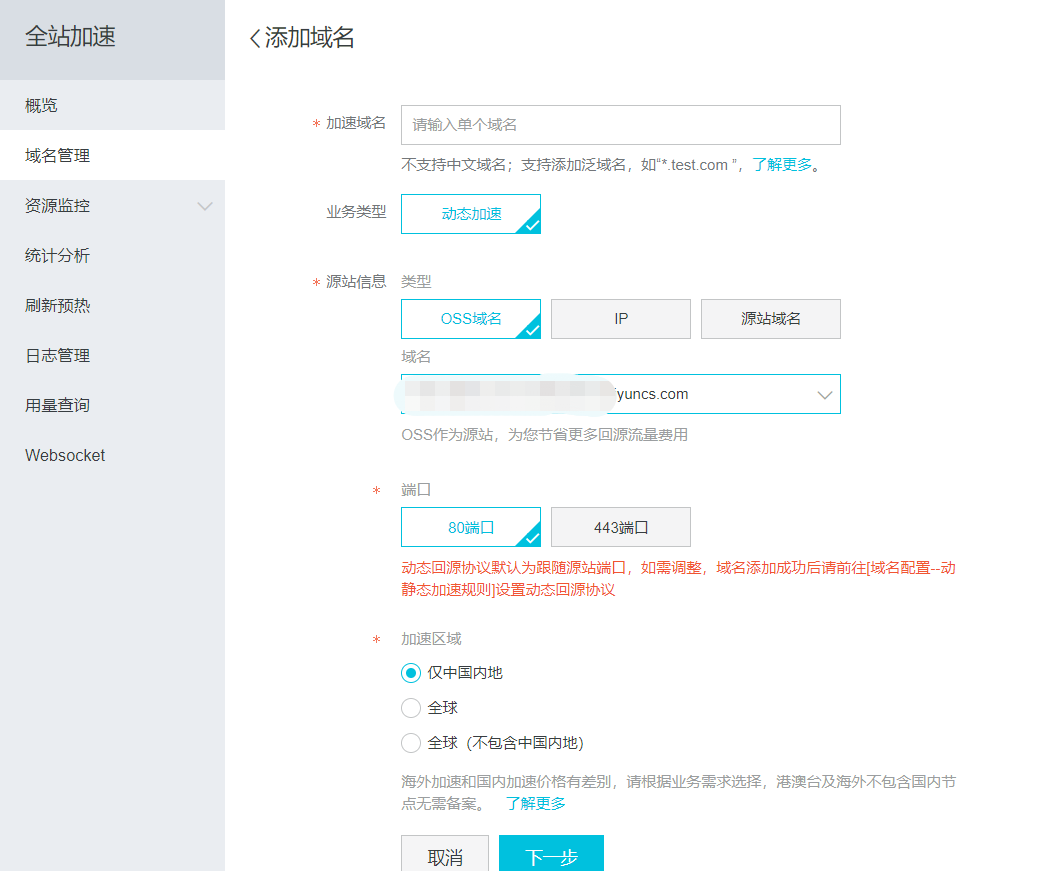Select IP origin type

(620, 319)
